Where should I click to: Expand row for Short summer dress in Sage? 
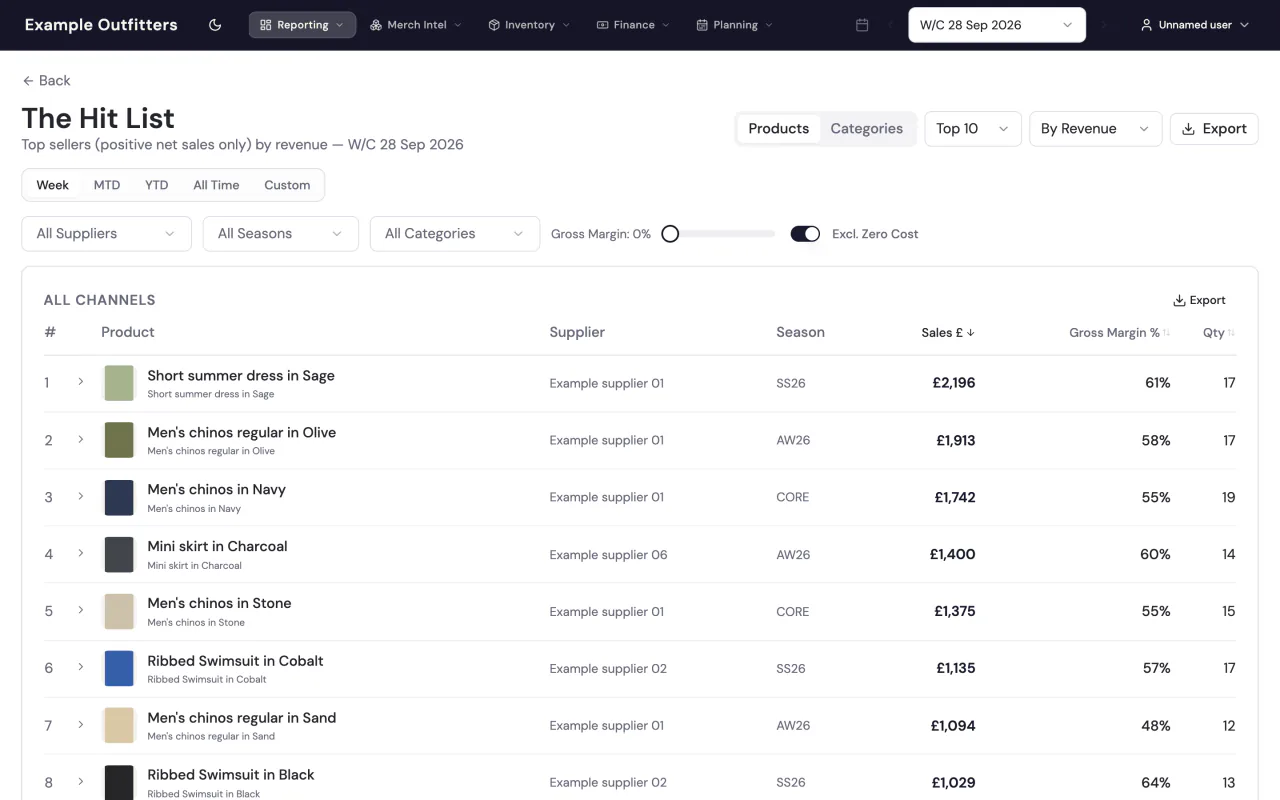click(81, 382)
